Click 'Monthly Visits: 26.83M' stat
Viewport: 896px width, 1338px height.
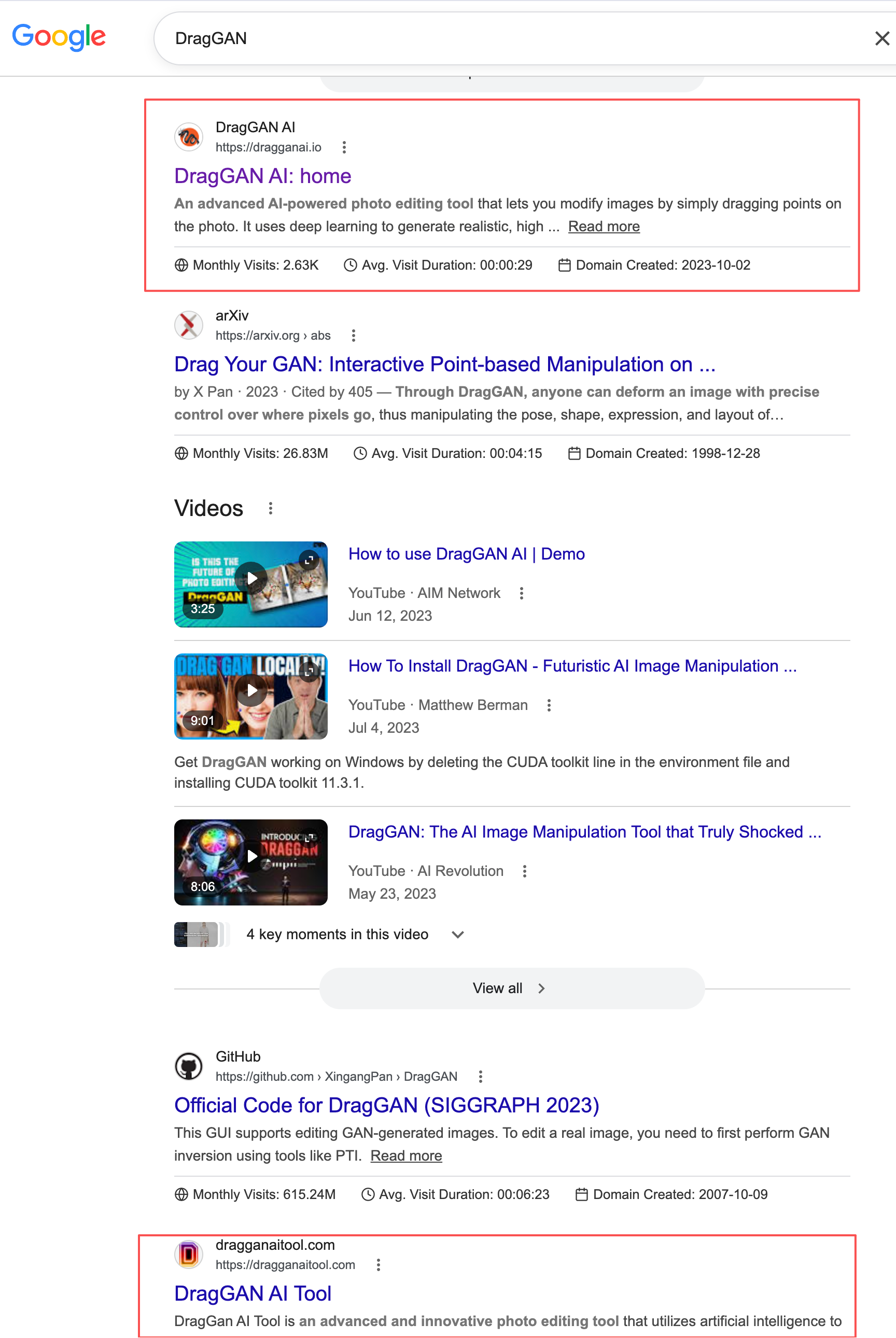click(x=251, y=453)
